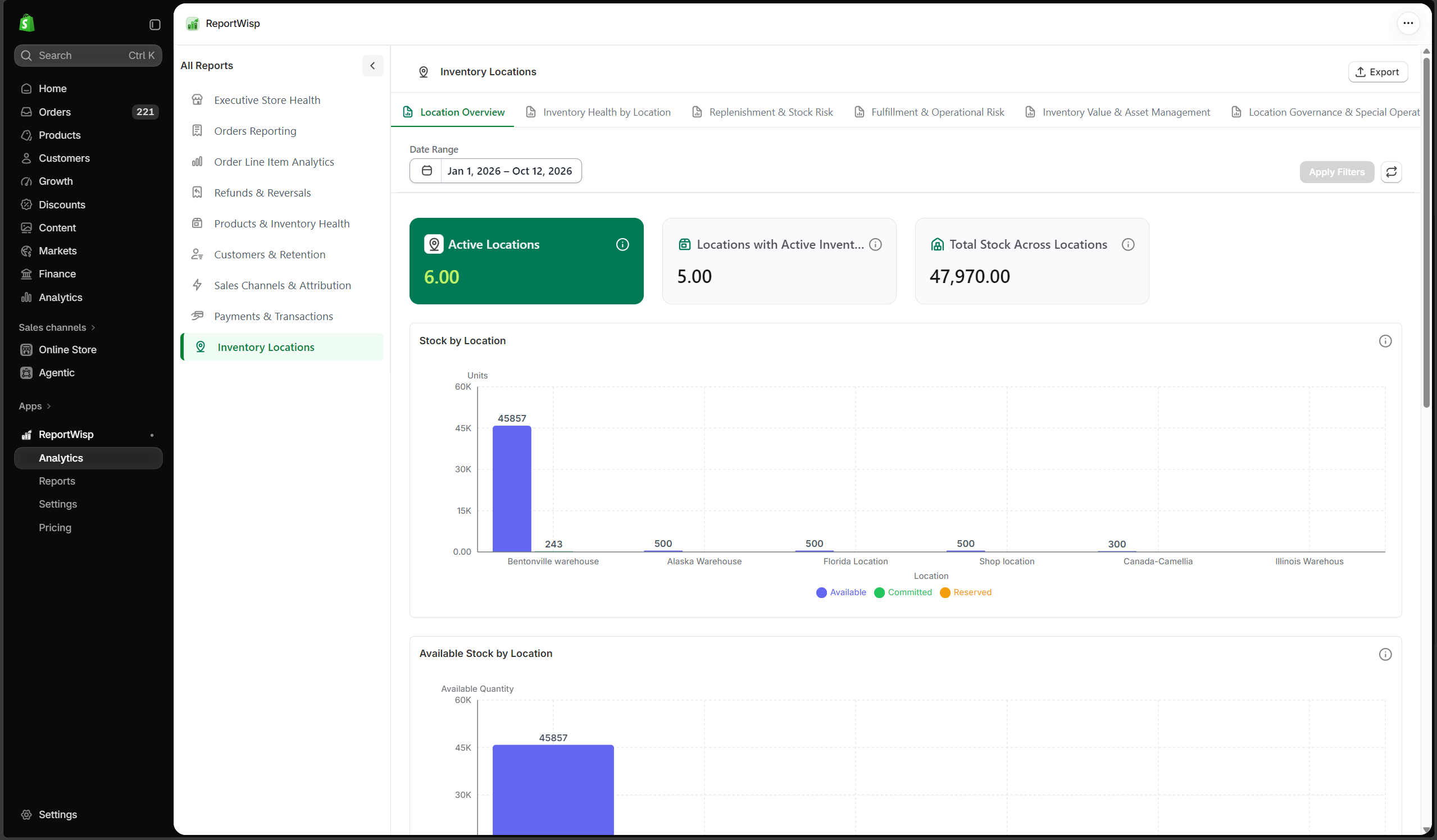Click the Executive Store Health icon
Viewport: 1437px width, 840px height.
[197, 100]
